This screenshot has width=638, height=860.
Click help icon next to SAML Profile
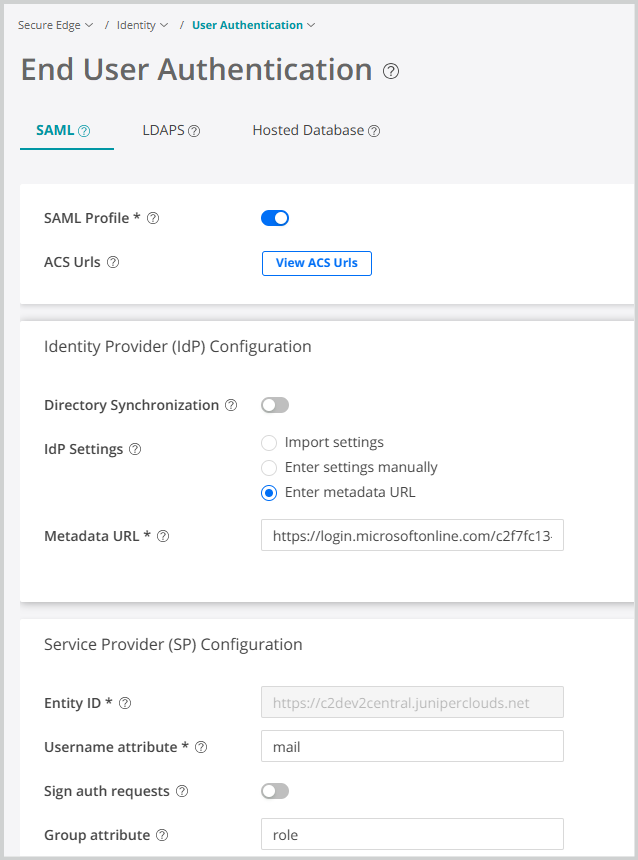tap(153, 218)
